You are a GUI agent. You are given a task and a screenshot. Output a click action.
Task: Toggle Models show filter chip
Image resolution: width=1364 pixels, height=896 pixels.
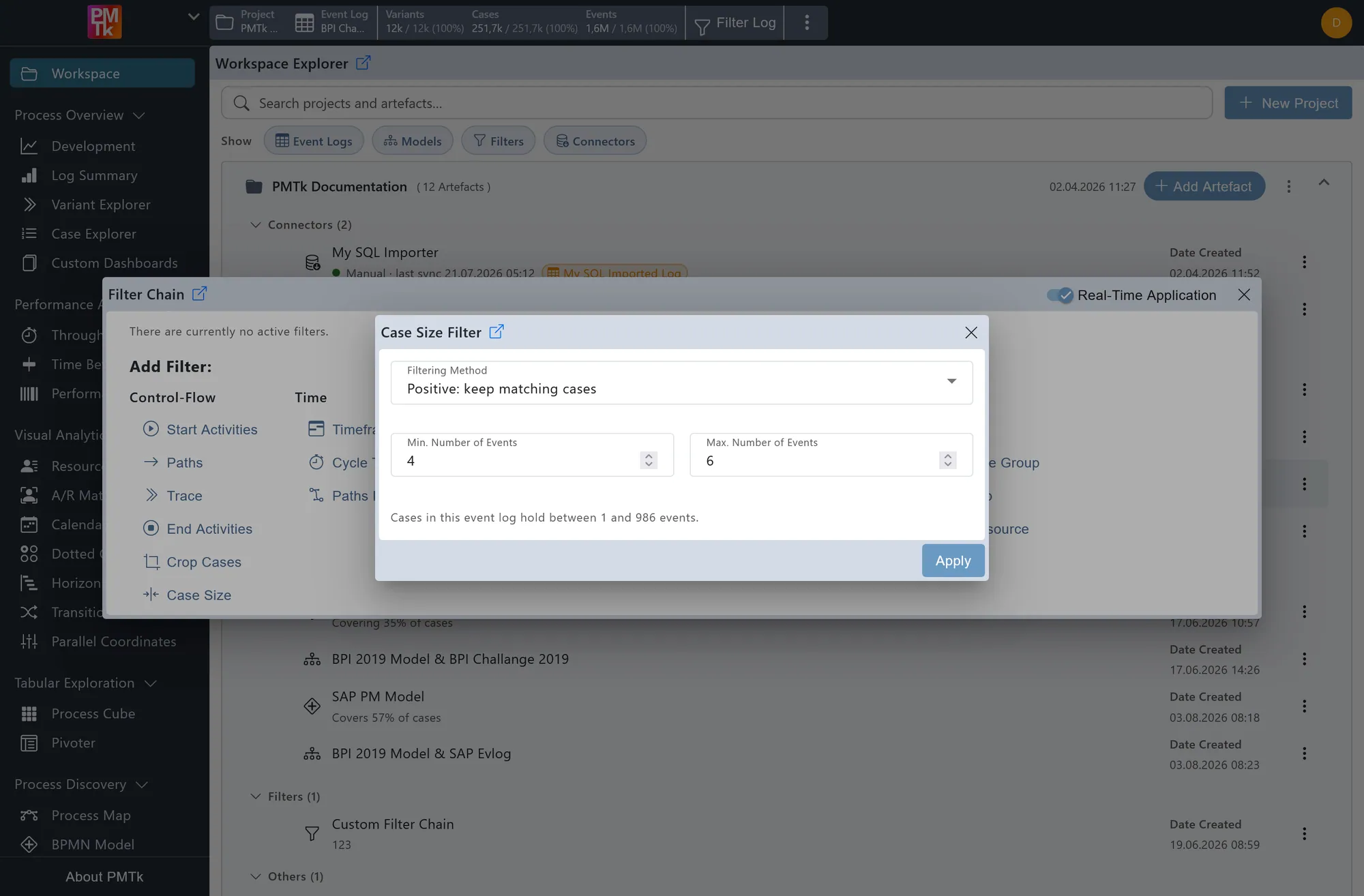pos(413,140)
